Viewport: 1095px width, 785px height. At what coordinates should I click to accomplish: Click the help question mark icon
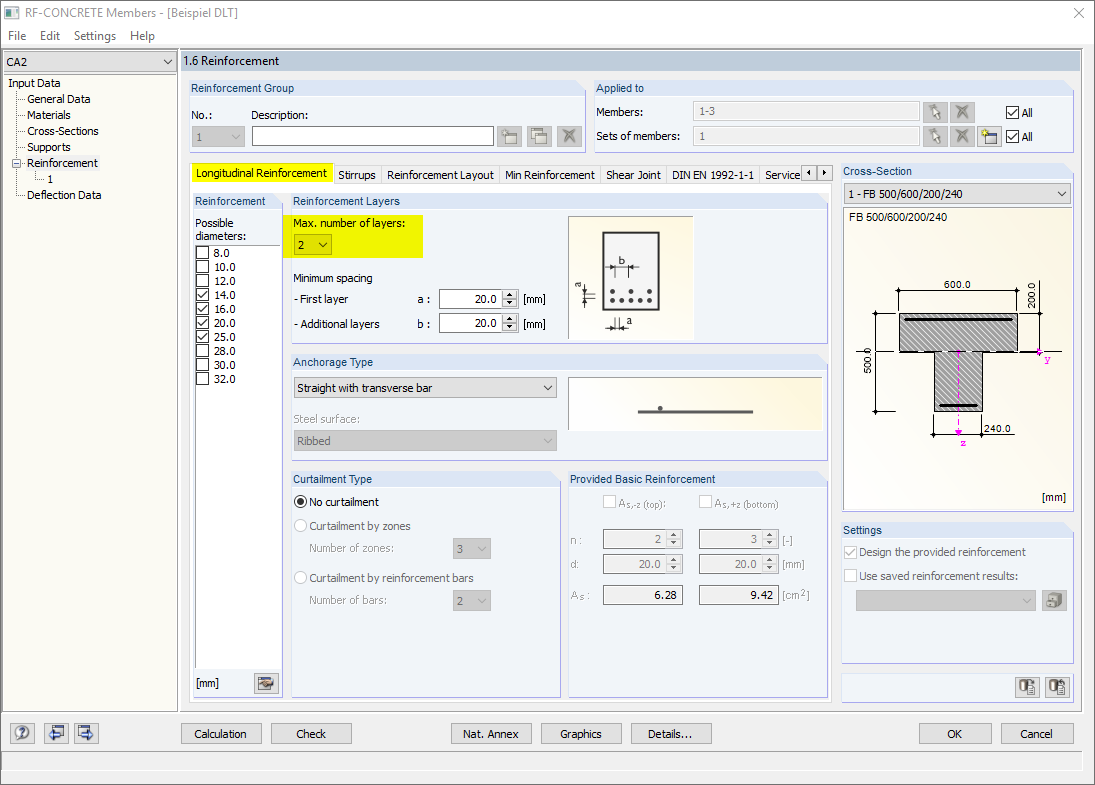pyautogui.click(x=22, y=733)
